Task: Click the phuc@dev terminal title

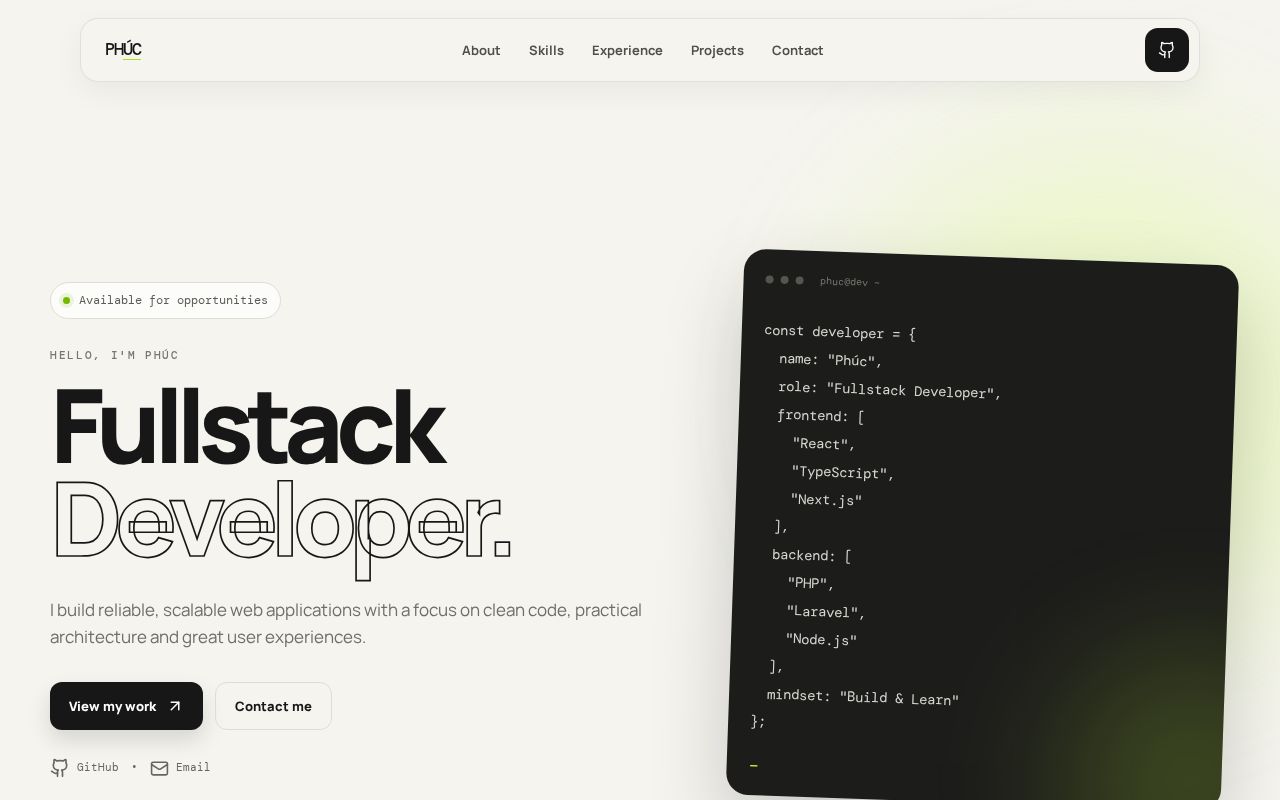Action: pyautogui.click(x=850, y=282)
